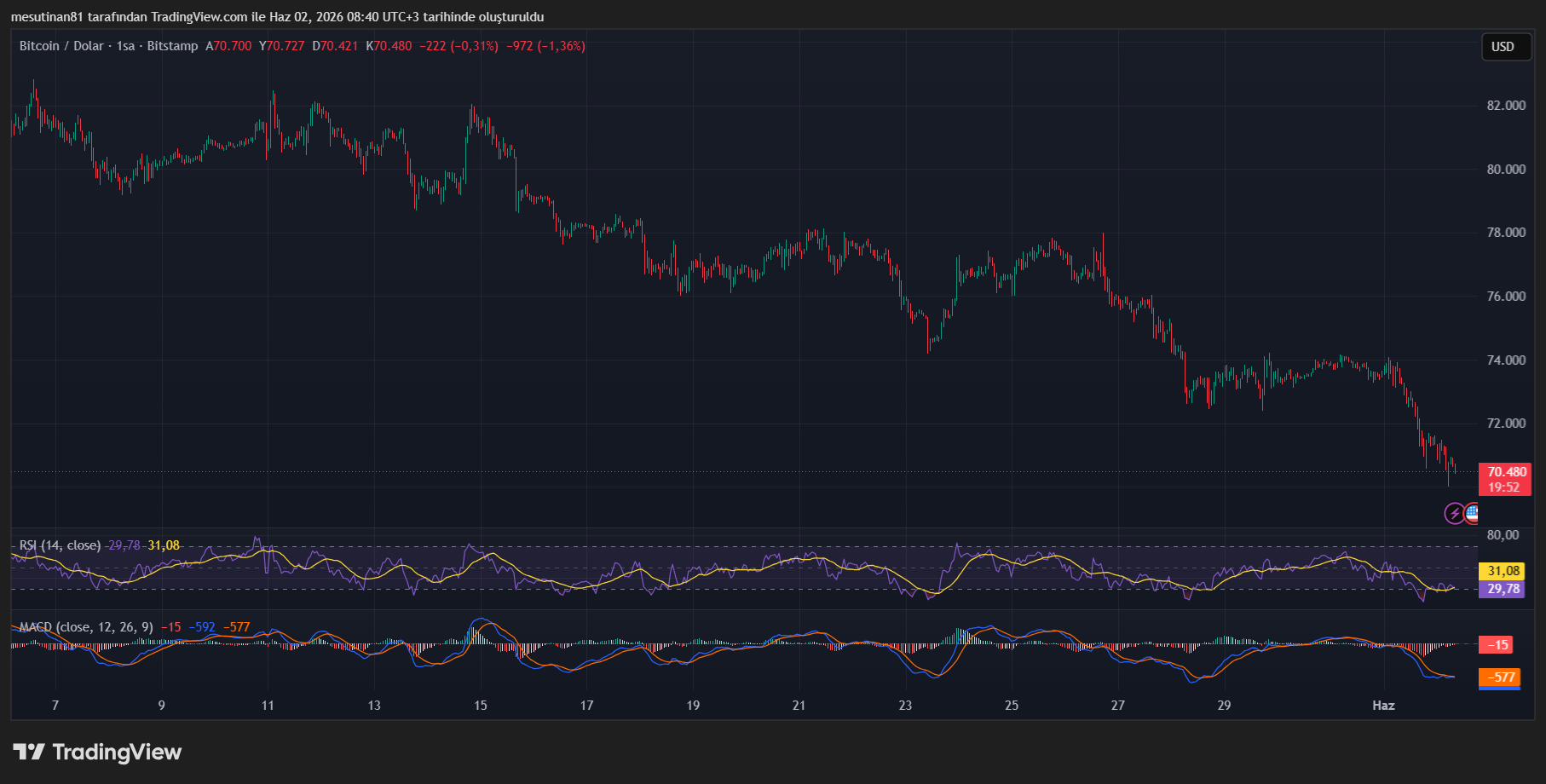This screenshot has width=1546, height=784.
Task: Click the change text −222 (−0,31%)
Action: 459,46
